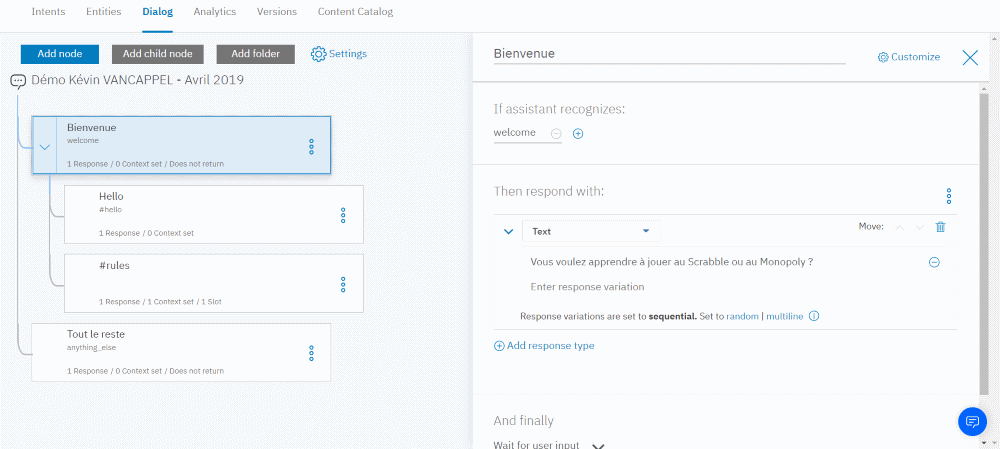
Task: Open the Then respond with options menu
Action: (x=949, y=196)
